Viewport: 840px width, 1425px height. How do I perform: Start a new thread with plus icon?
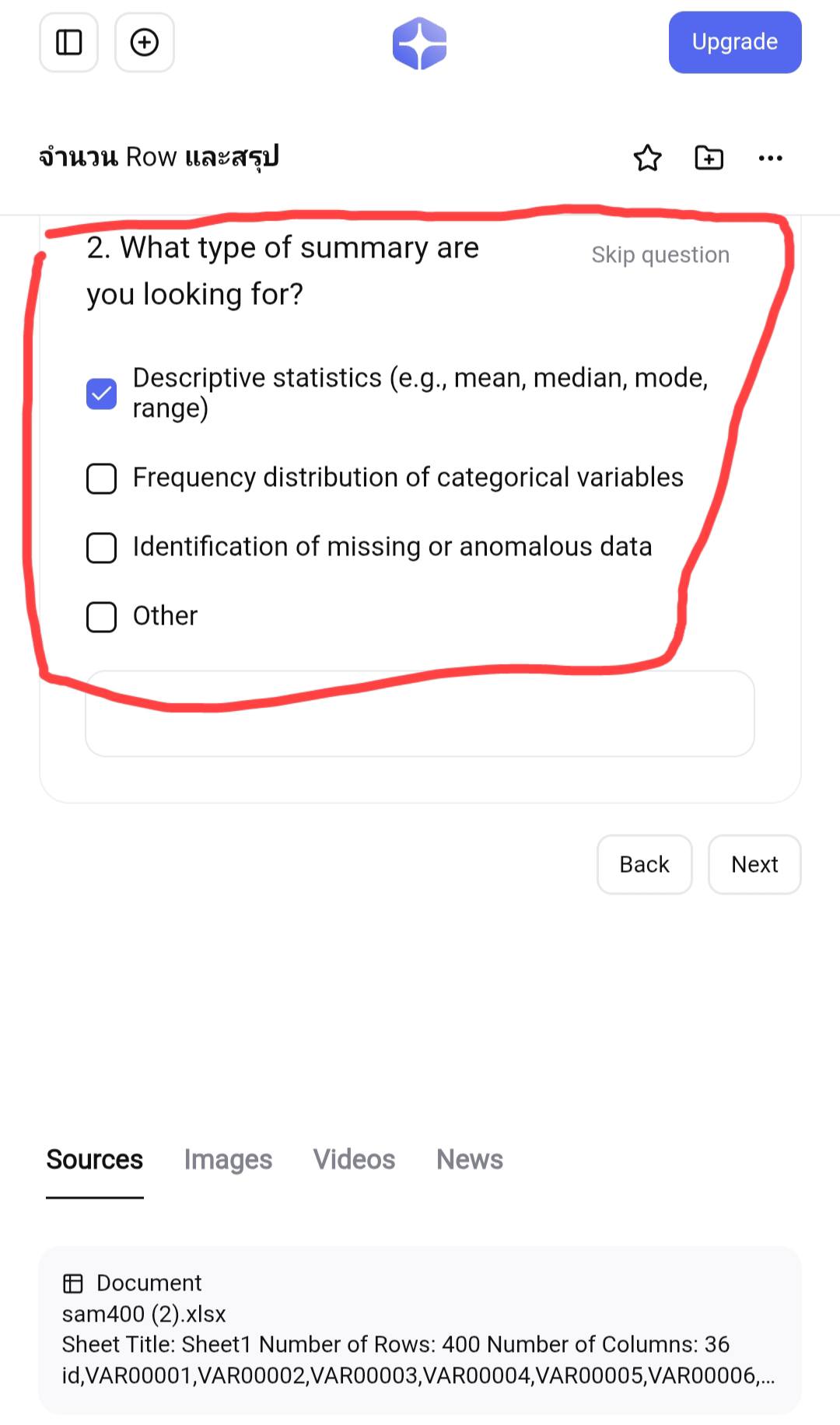[145, 42]
